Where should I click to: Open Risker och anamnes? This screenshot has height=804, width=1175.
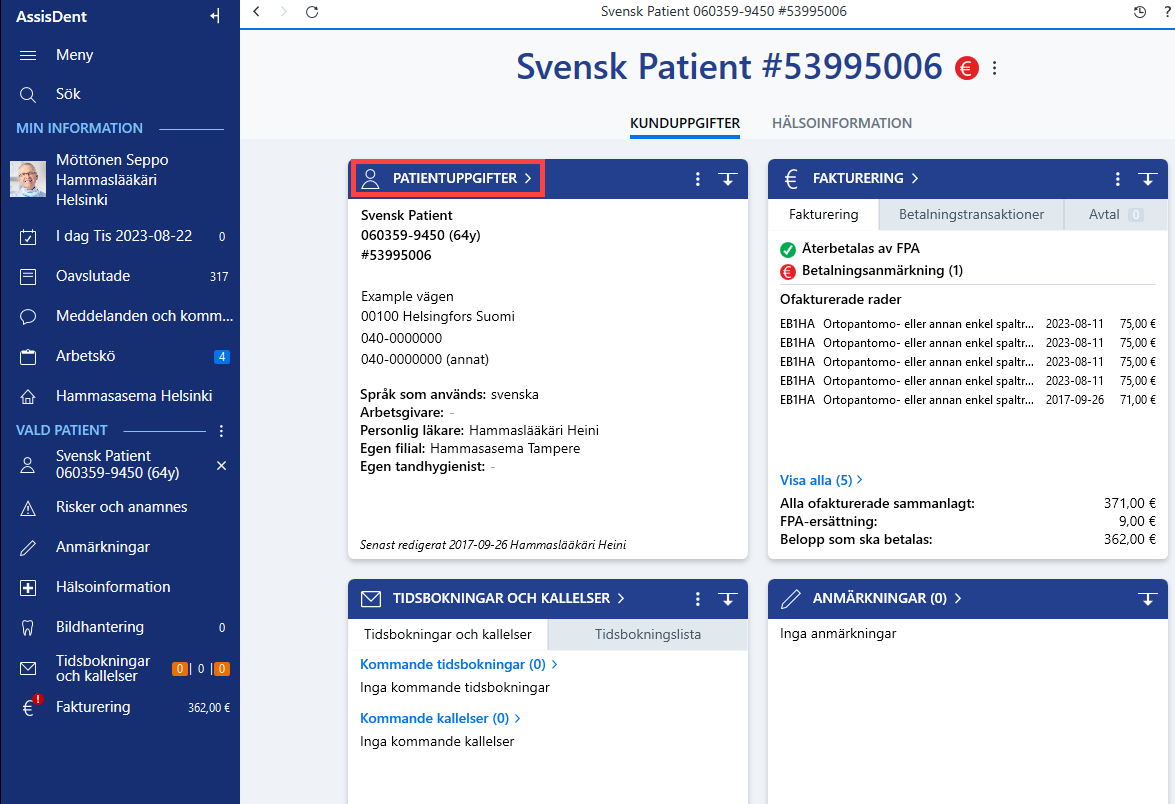tap(120, 507)
